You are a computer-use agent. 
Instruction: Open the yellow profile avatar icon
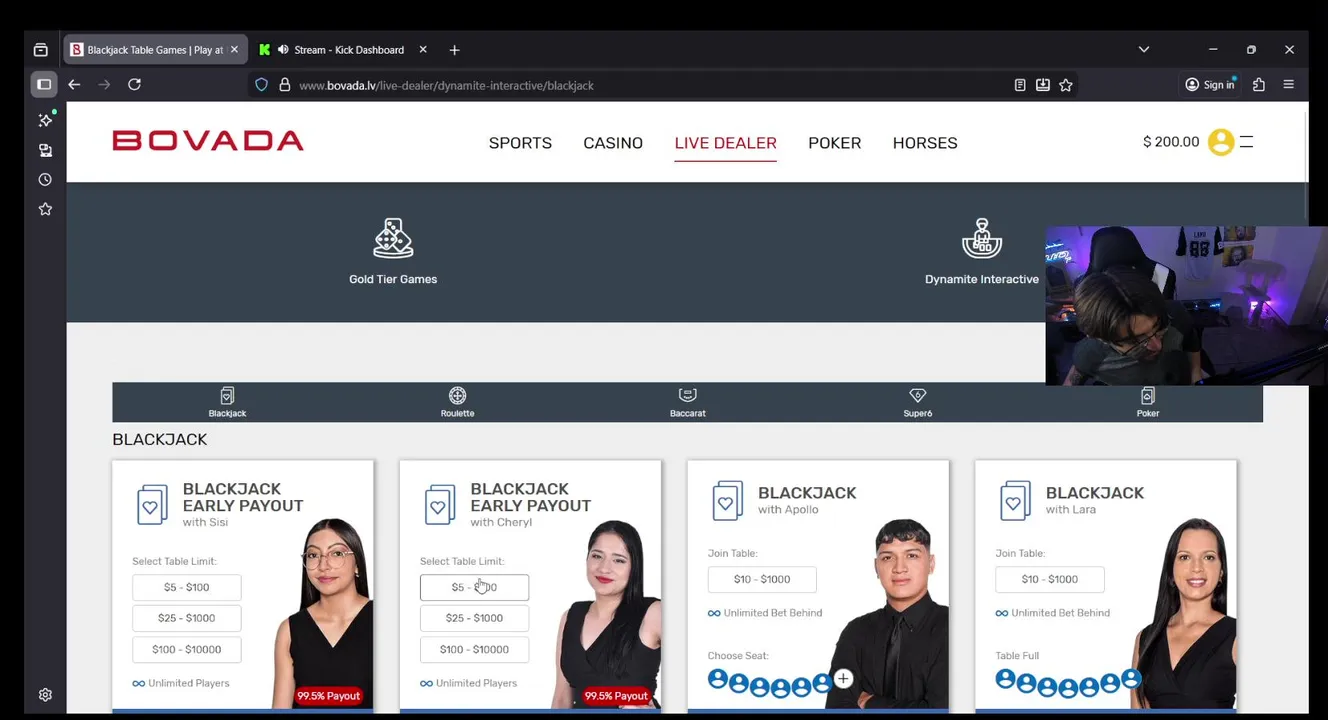click(1220, 142)
